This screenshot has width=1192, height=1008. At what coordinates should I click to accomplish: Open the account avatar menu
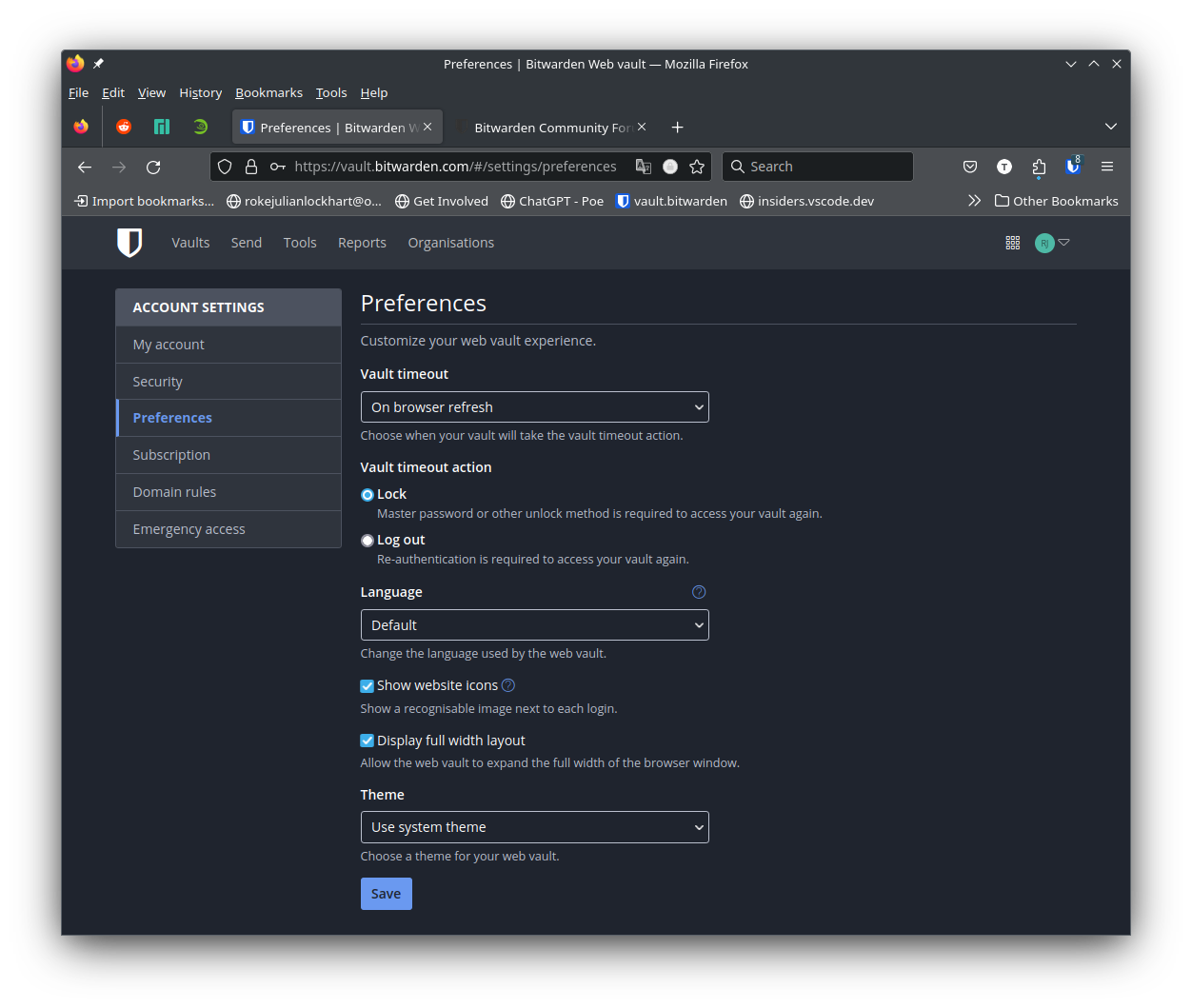click(1052, 243)
